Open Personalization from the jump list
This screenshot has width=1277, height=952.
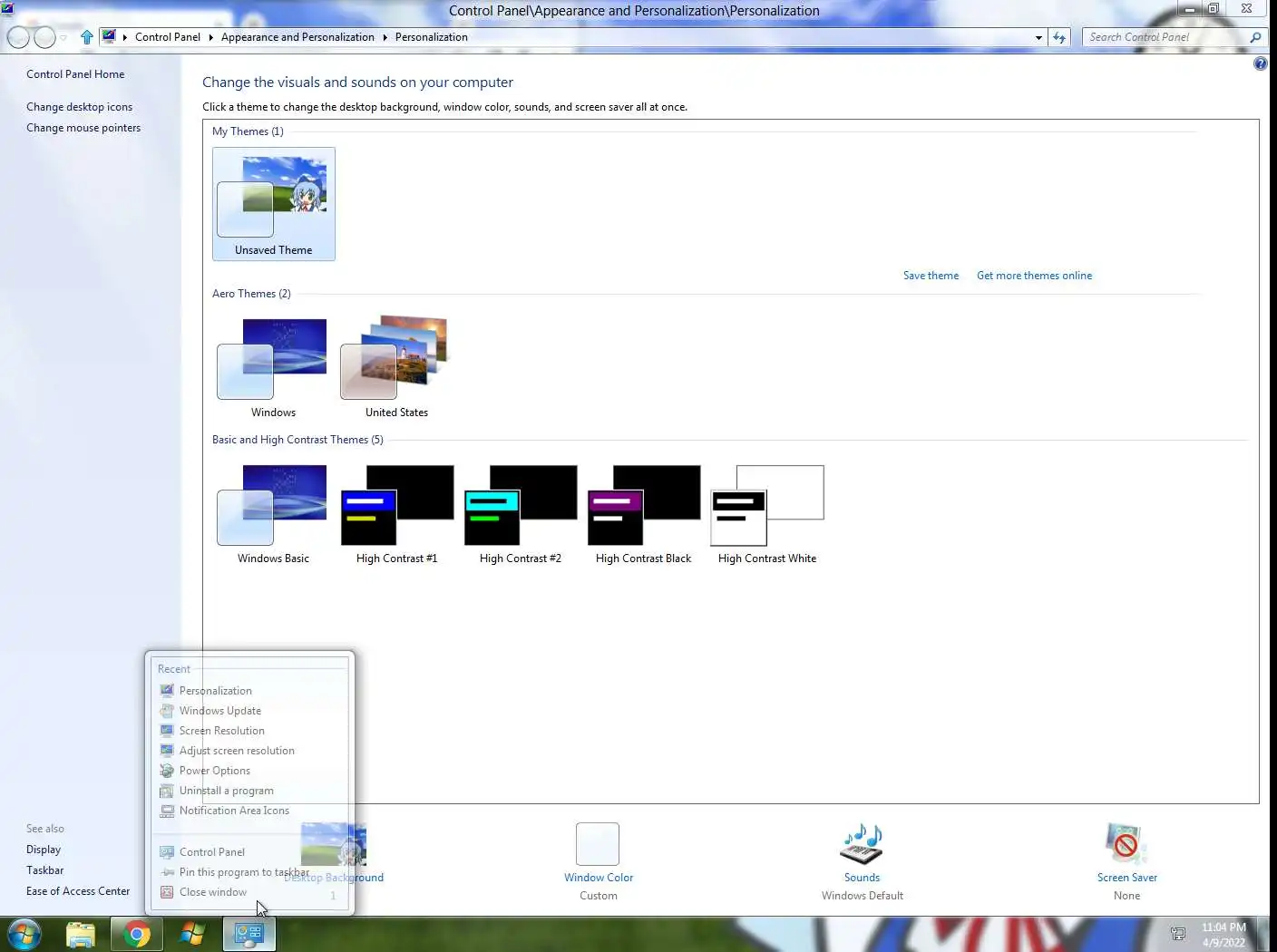pyautogui.click(x=250, y=691)
